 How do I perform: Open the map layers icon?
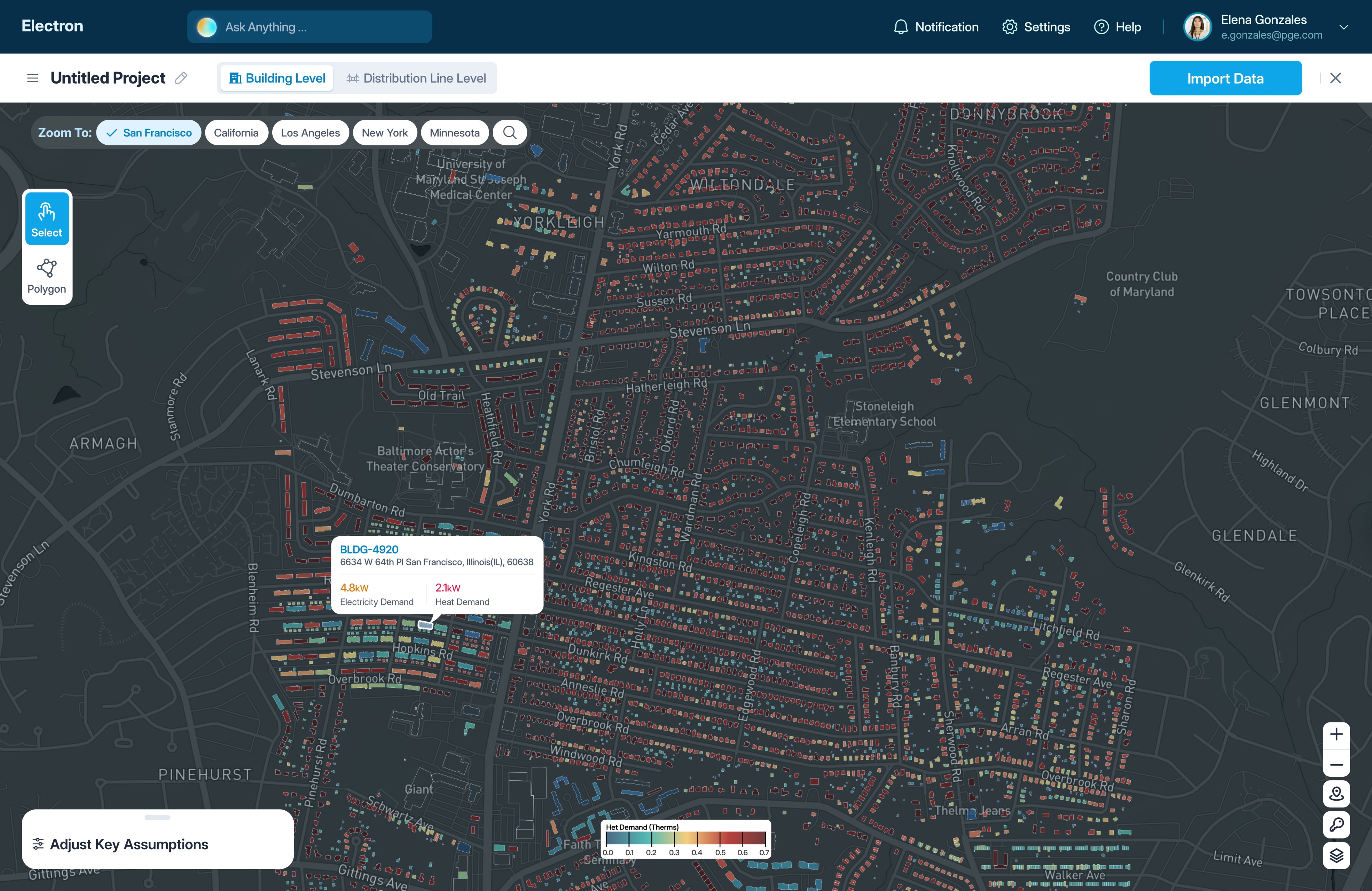(1336, 856)
